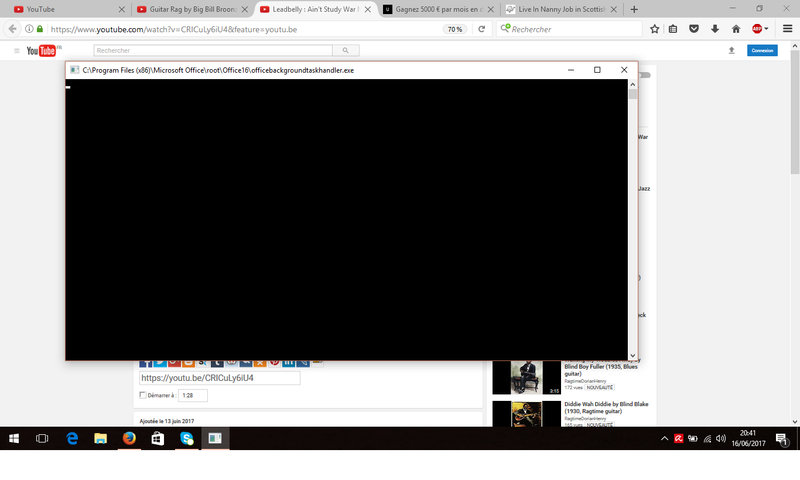This screenshot has height=480, width=800.
Task: Click the console scrollbar up arrow
Action: tap(633, 84)
